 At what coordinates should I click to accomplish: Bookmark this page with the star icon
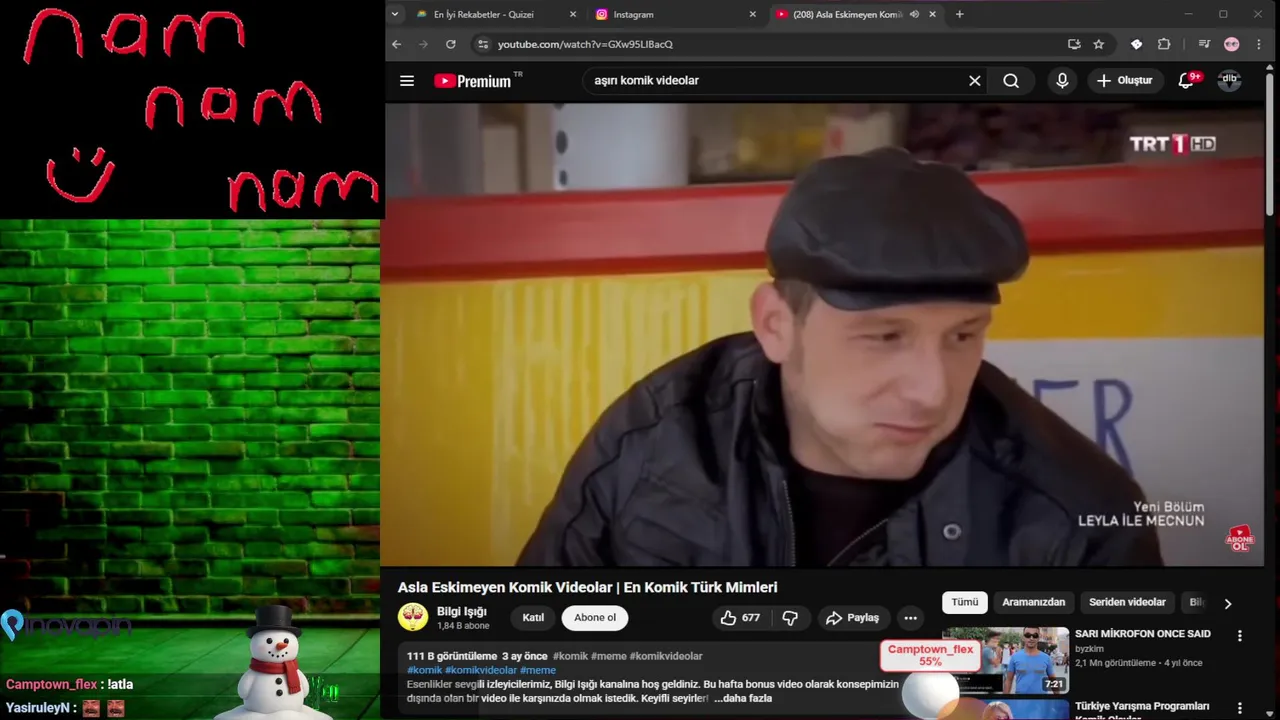[x=1099, y=44]
